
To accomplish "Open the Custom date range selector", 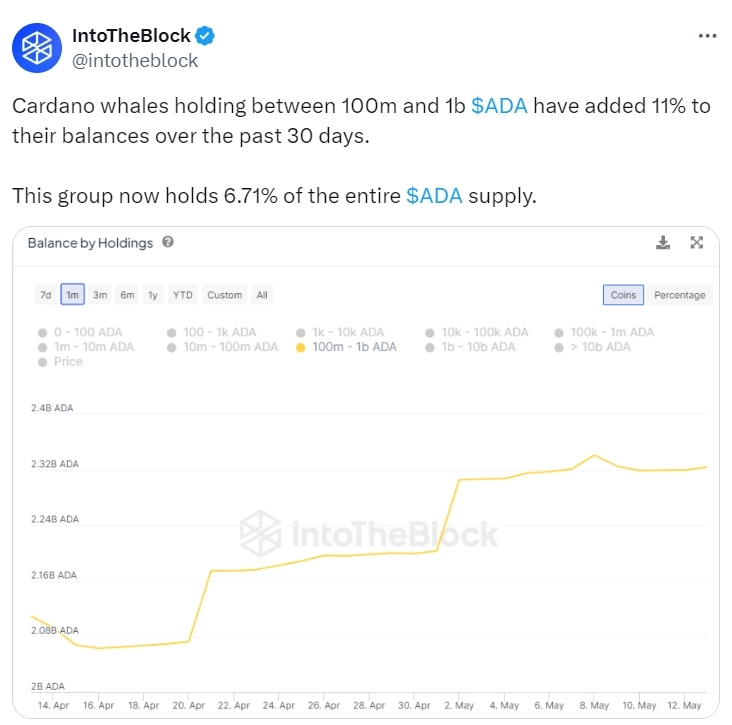I will coord(224,295).
